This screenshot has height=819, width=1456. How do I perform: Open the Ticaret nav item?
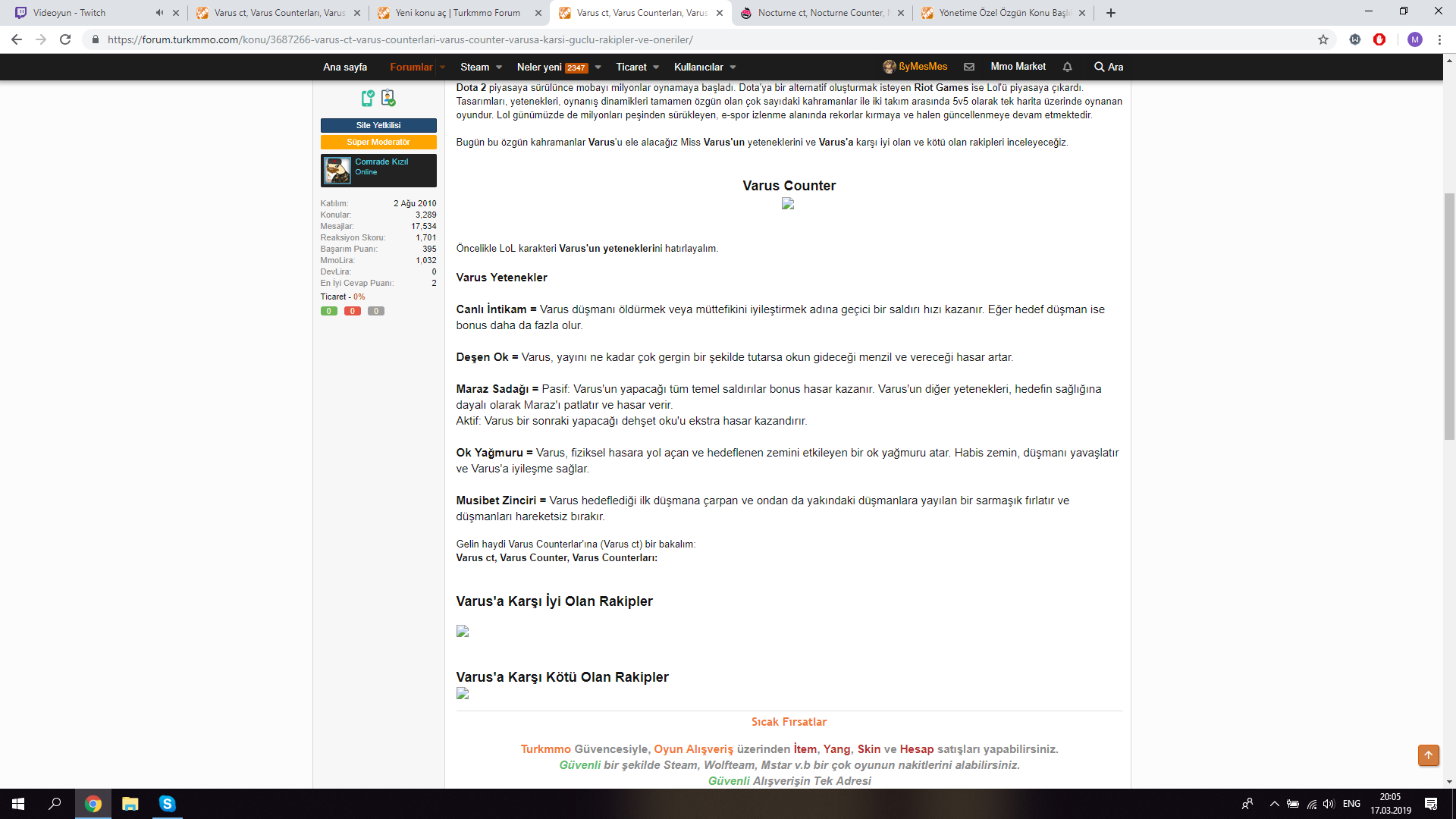pos(631,67)
